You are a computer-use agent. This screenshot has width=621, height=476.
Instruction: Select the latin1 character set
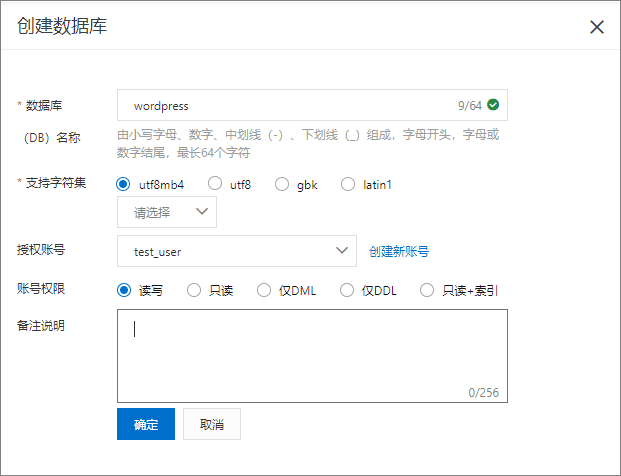(348, 184)
